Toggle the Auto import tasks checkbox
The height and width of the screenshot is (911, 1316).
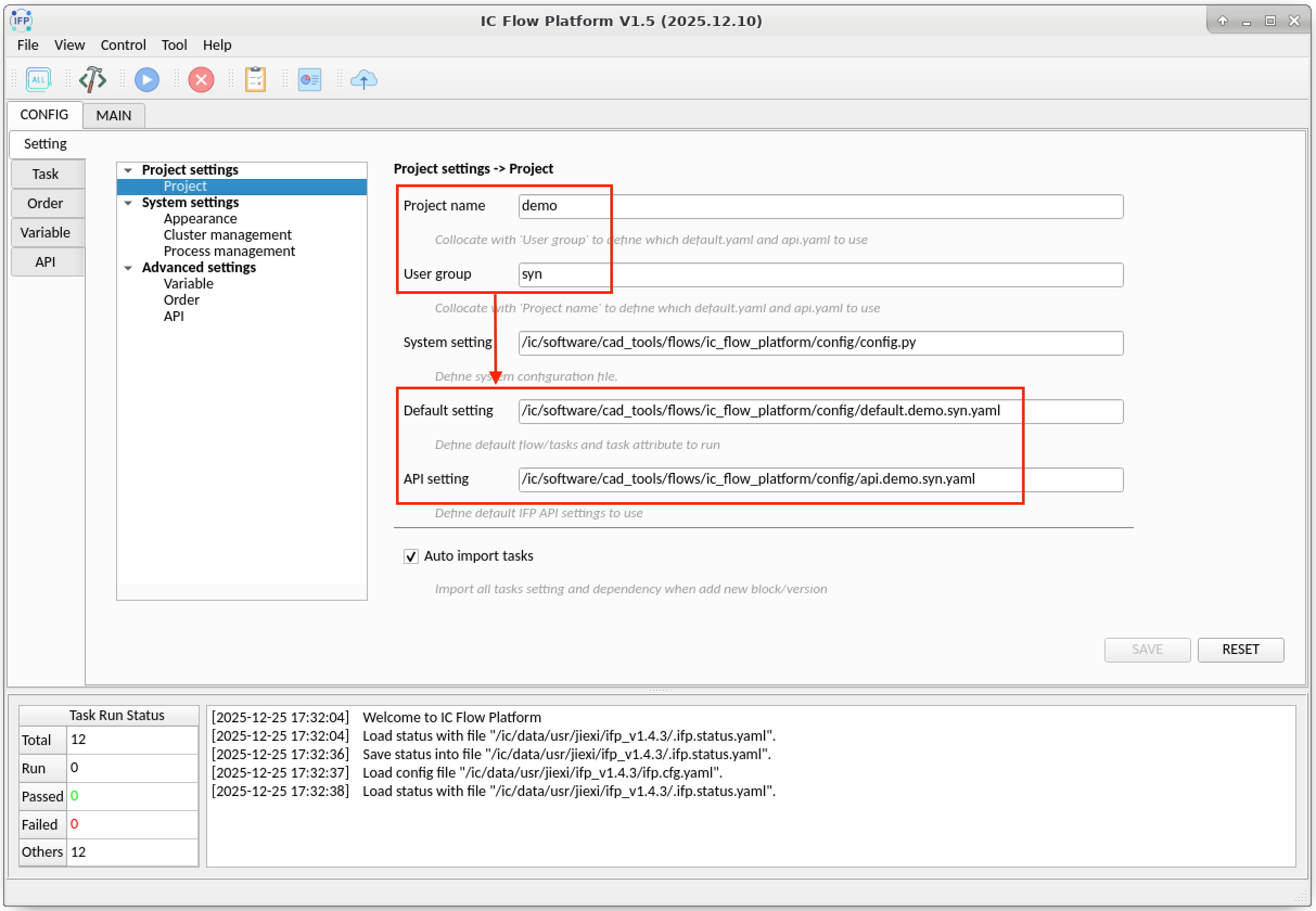411,556
